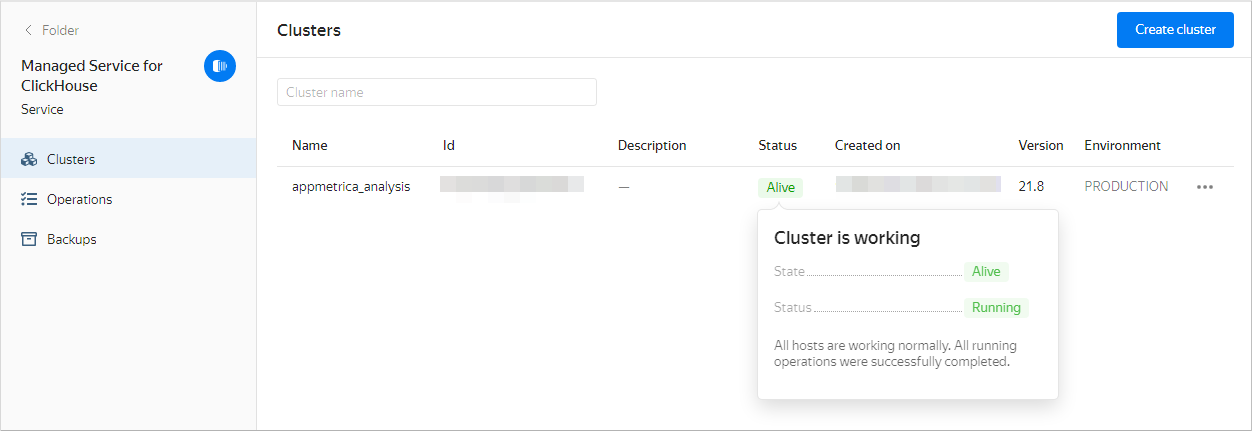Open the Clusters section in sidebar
The image size is (1252, 431).
(x=71, y=159)
